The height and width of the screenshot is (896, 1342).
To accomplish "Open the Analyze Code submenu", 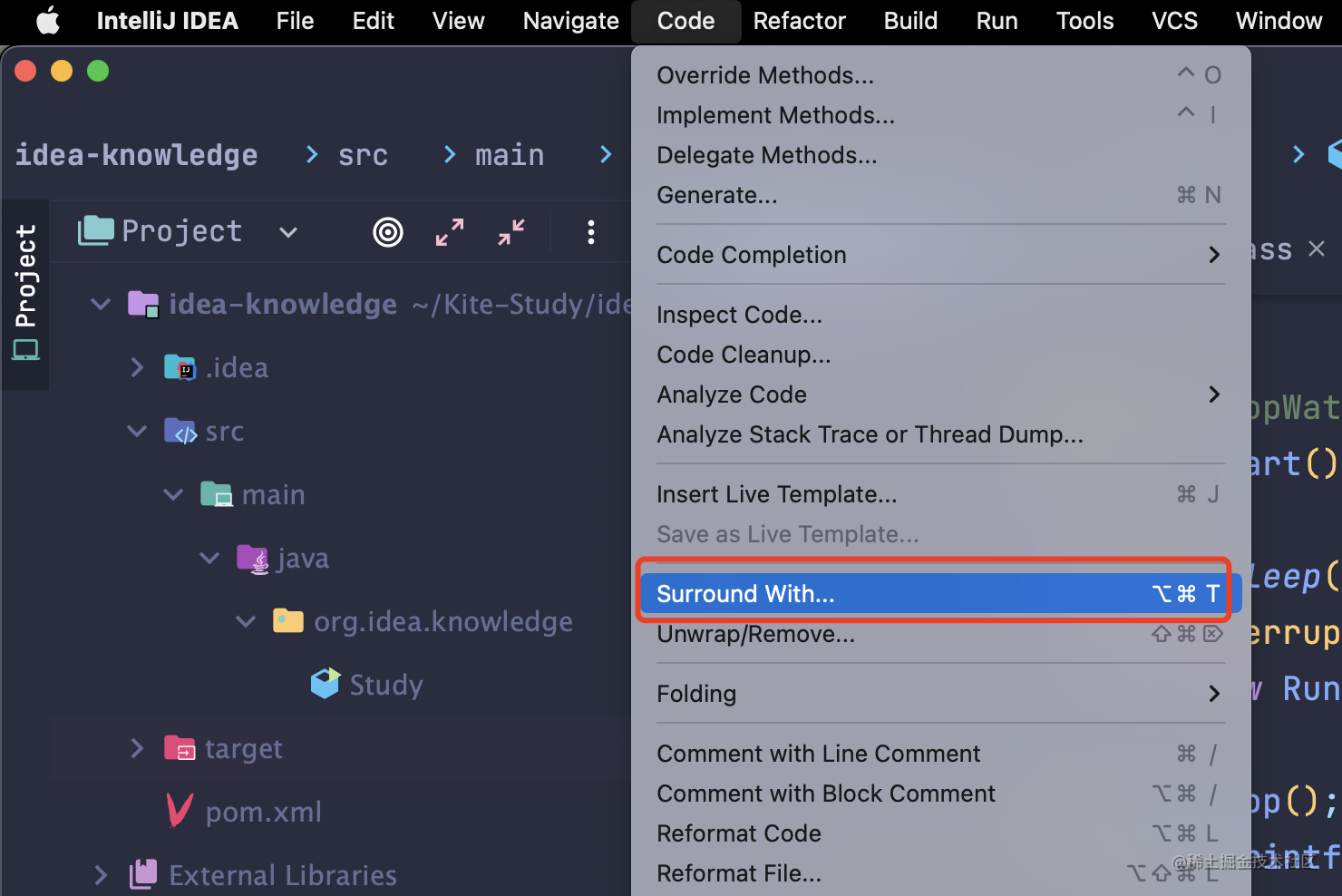I will tap(940, 394).
